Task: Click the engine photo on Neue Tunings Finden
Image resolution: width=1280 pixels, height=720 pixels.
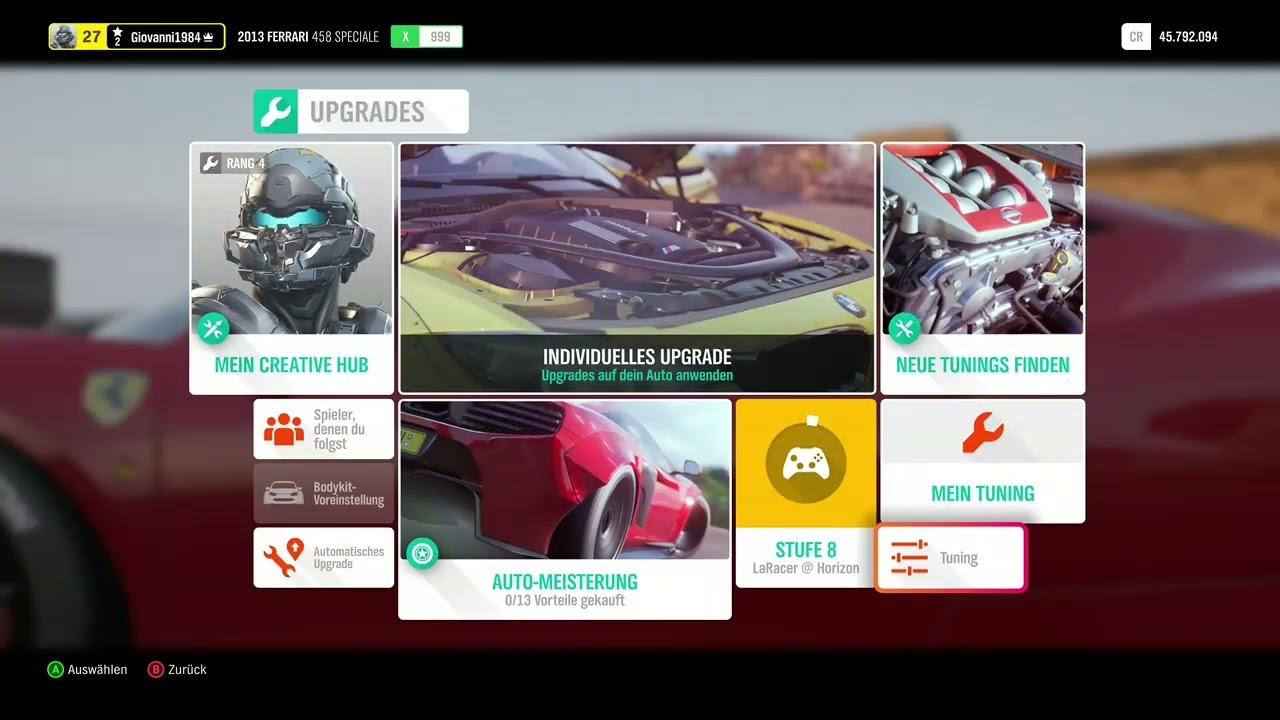Action: (x=983, y=239)
